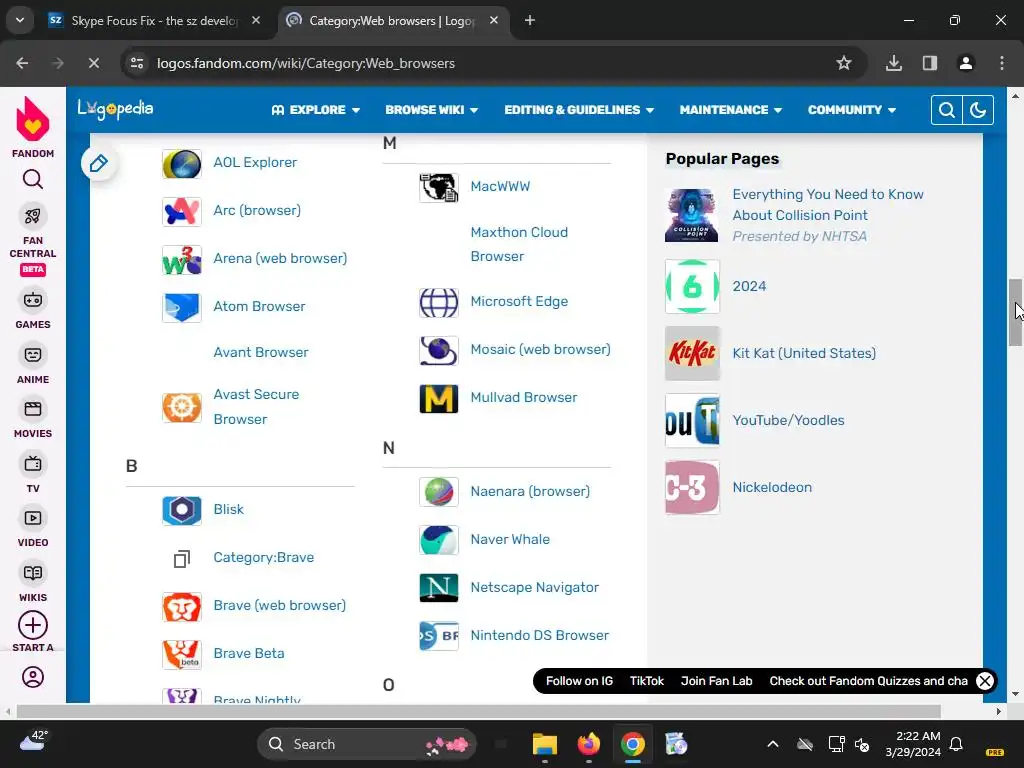Open the Nickelodeon popular page thumbnail
1024x768 pixels.
pyautogui.click(x=692, y=488)
